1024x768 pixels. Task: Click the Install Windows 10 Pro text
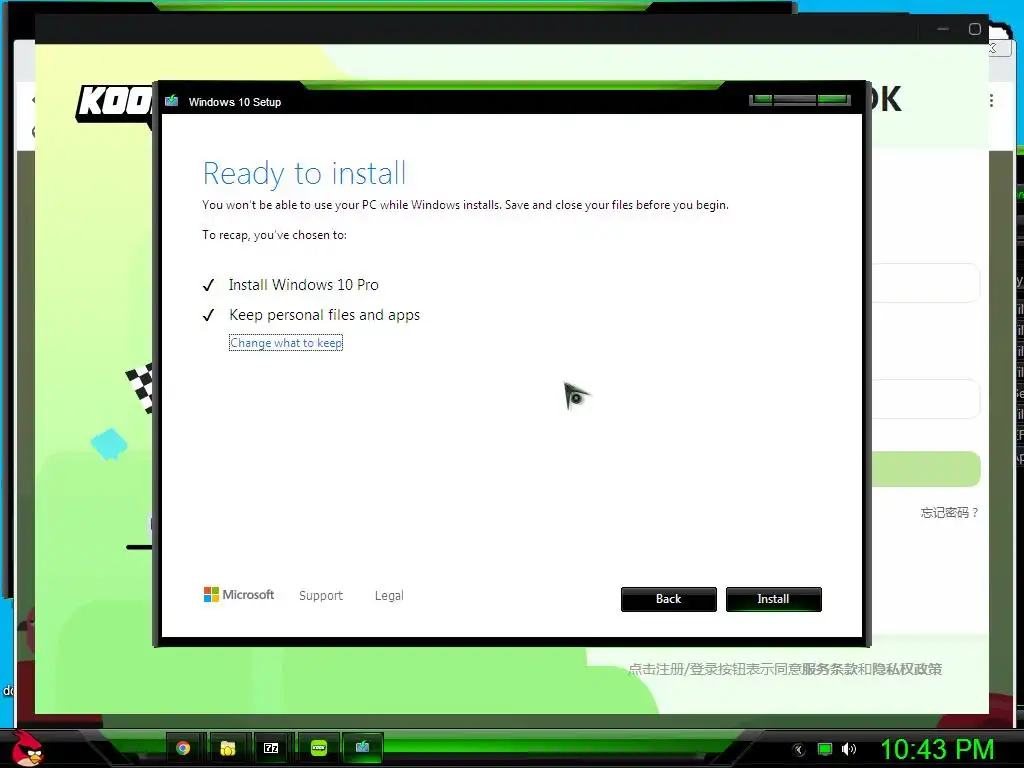304,285
